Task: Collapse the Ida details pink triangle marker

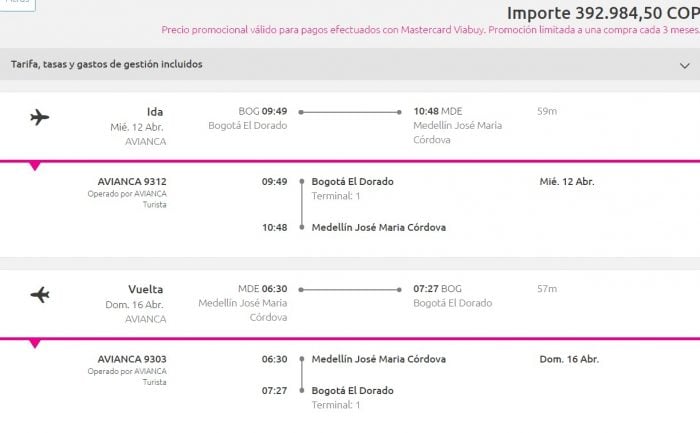Action: [x=35, y=166]
